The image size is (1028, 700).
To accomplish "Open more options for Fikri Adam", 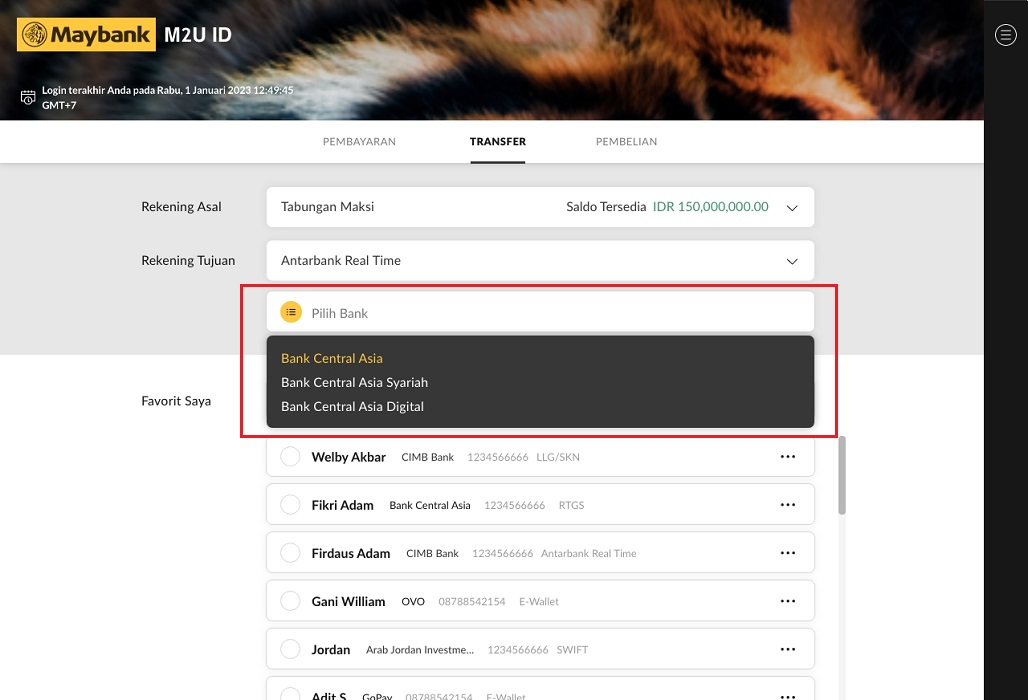I will pyautogui.click(x=788, y=505).
